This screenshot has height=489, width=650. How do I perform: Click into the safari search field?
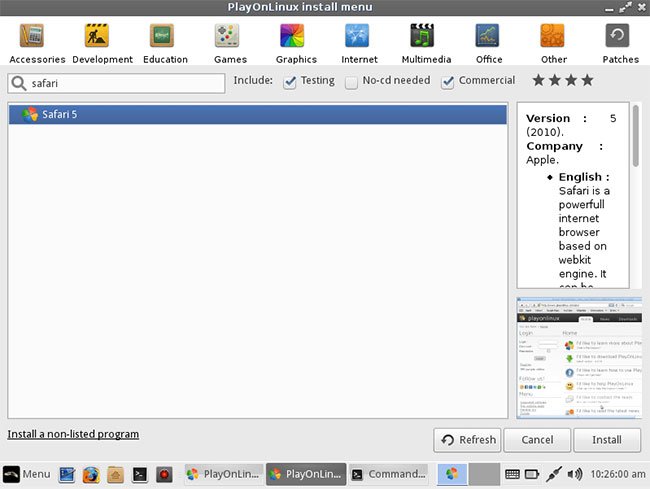coord(116,83)
